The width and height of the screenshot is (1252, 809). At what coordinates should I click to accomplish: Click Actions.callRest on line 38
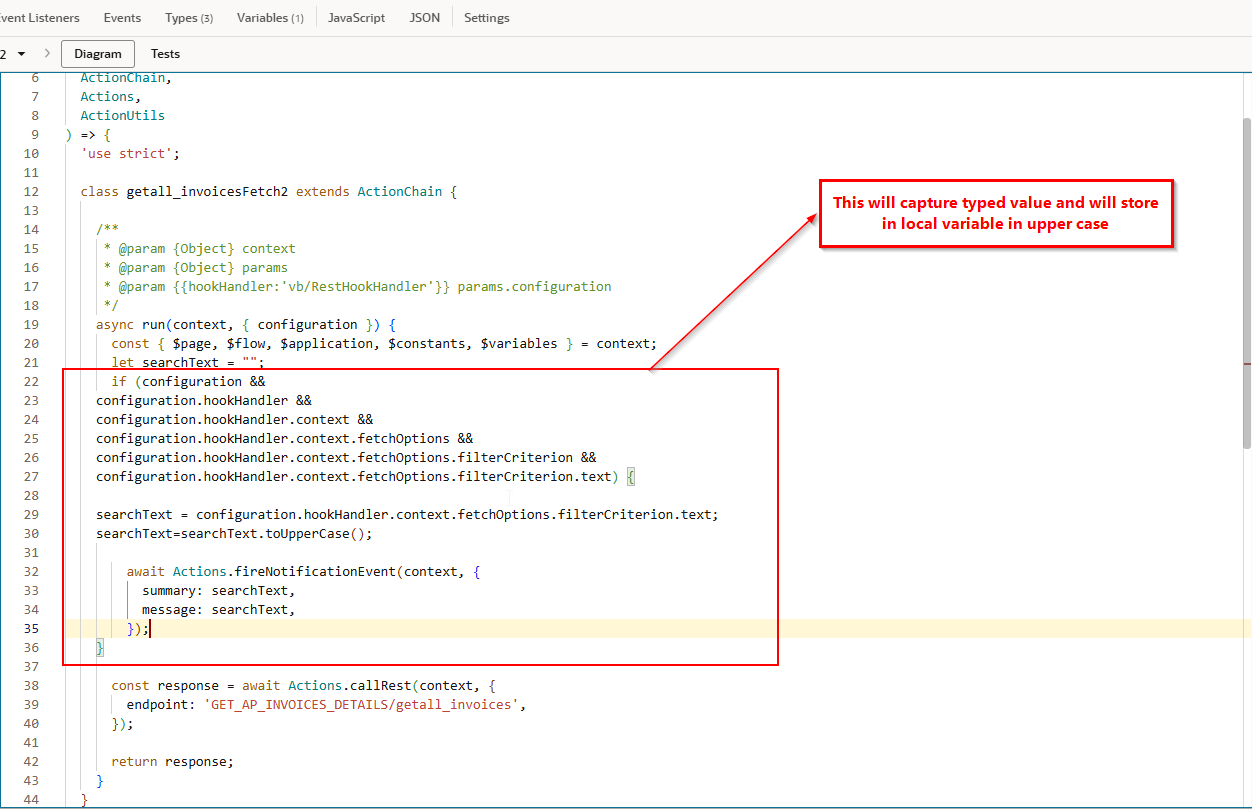click(349, 685)
